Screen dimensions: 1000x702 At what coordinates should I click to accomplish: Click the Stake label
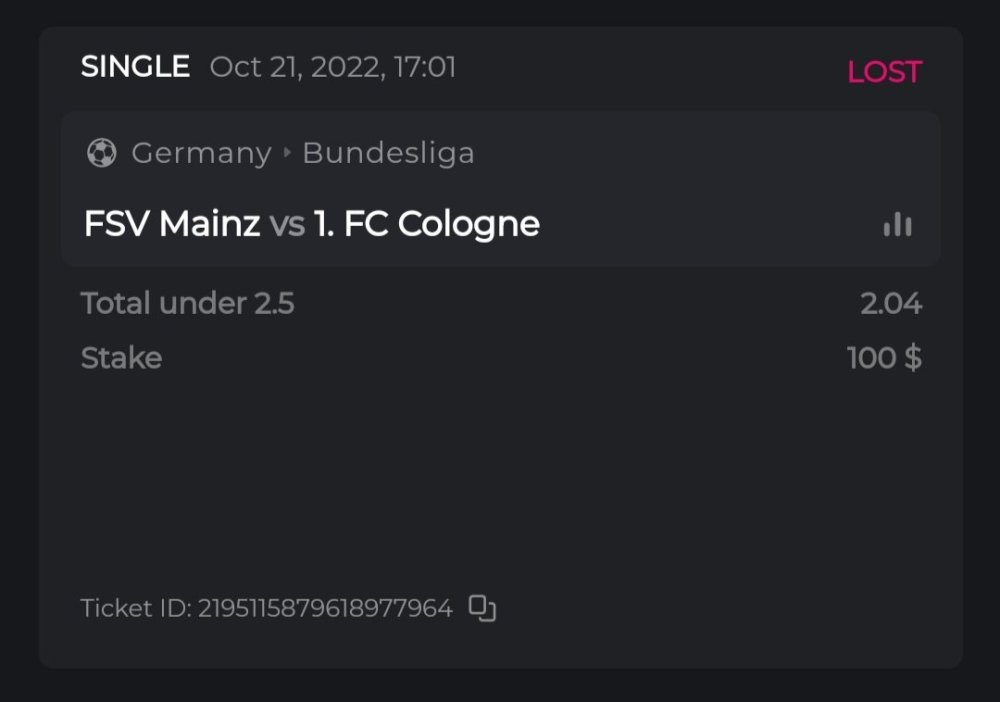click(x=121, y=358)
